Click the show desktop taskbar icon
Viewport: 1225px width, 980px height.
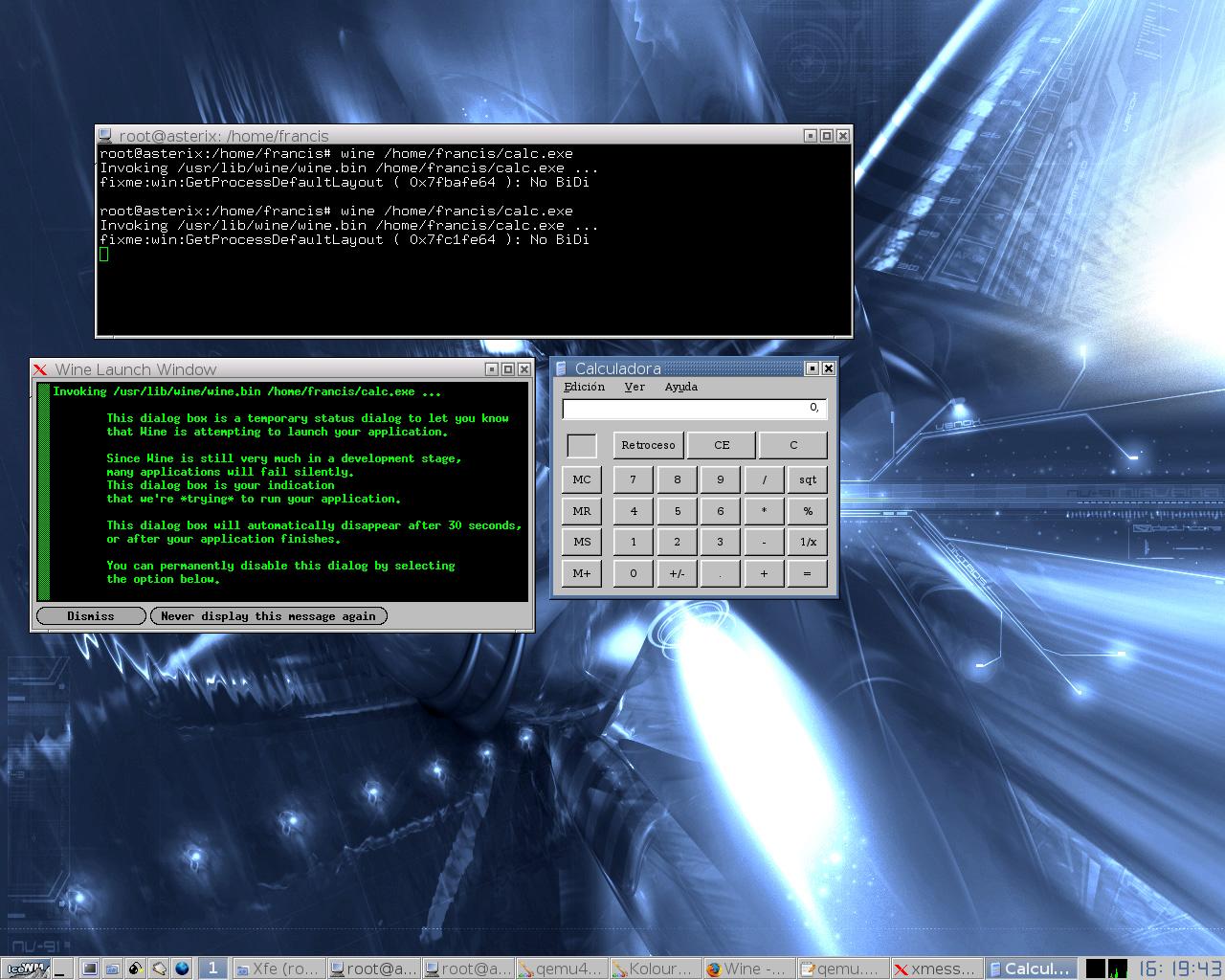point(62,969)
